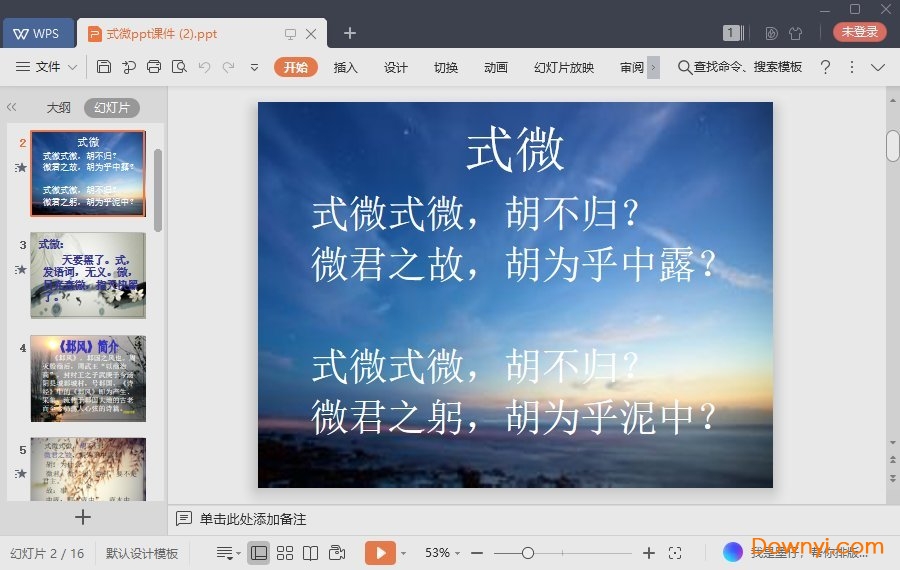Go to next slide double arrow
This screenshot has width=900, height=570.
click(893, 478)
